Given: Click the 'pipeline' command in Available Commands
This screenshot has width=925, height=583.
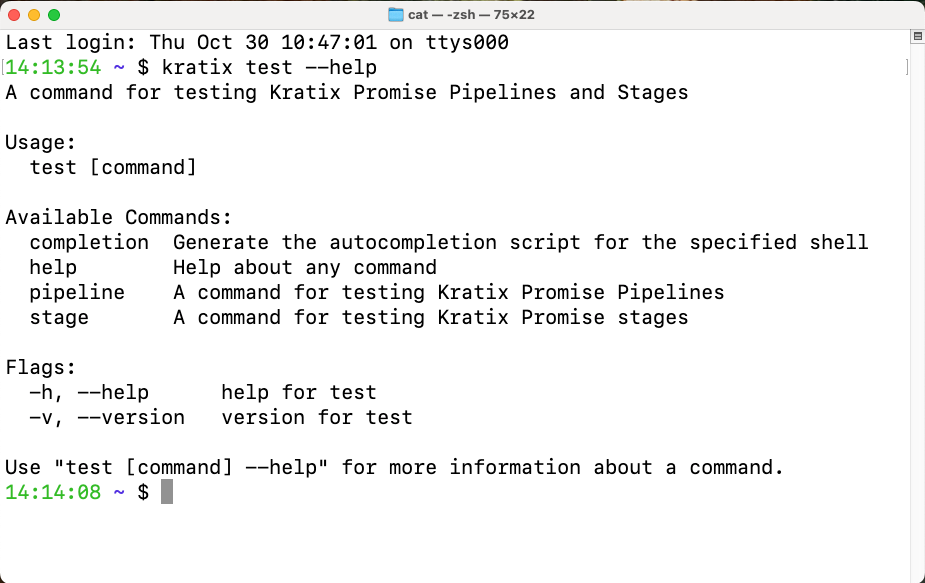Looking at the screenshot, I should click(77, 292).
